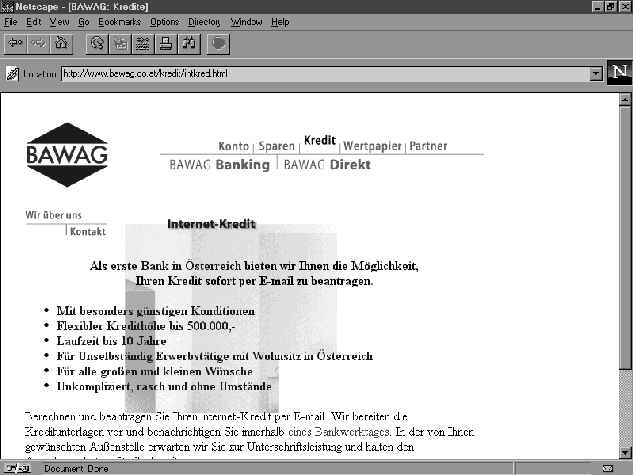Click the Open Location toolbar icon

coord(143,44)
